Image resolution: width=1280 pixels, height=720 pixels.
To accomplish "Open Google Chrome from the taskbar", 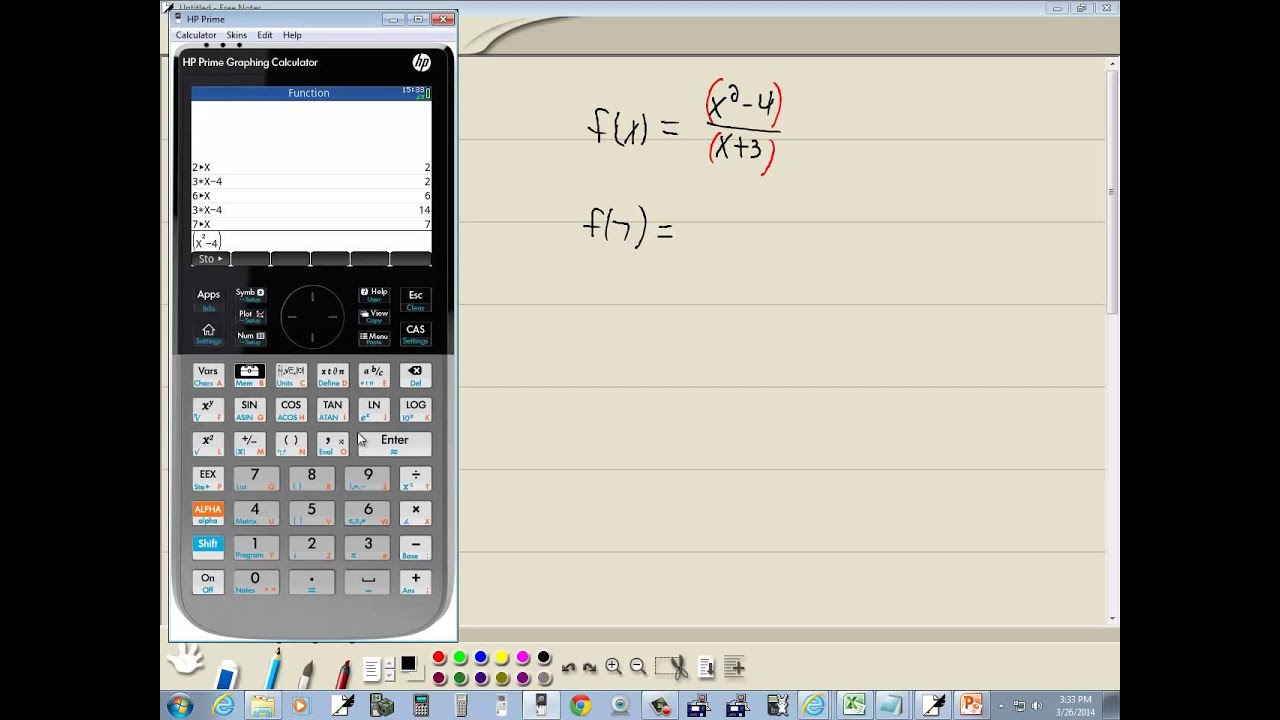I will pyautogui.click(x=580, y=706).
